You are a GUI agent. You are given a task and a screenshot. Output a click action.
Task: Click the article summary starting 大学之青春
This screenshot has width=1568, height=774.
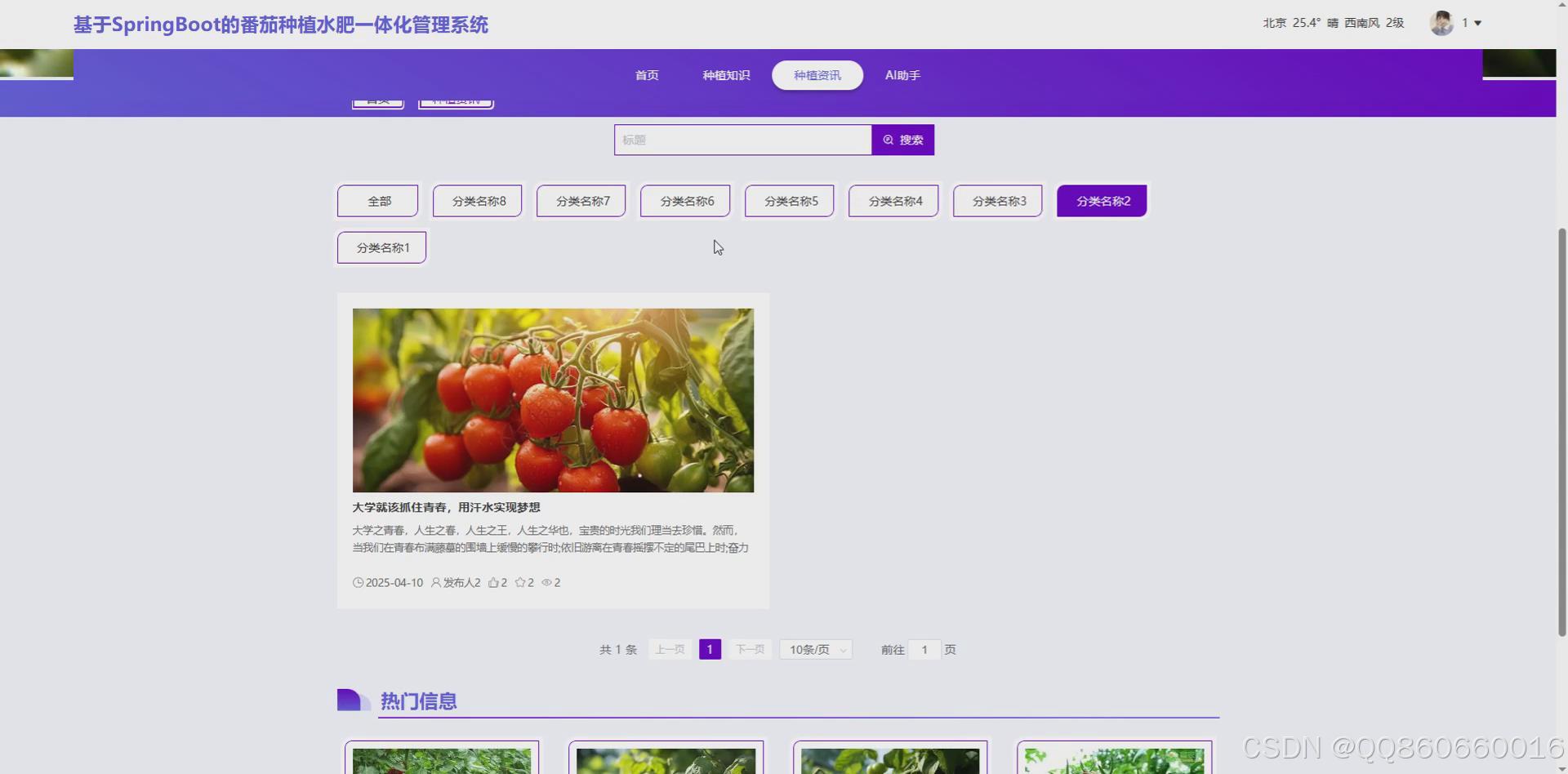550,539
